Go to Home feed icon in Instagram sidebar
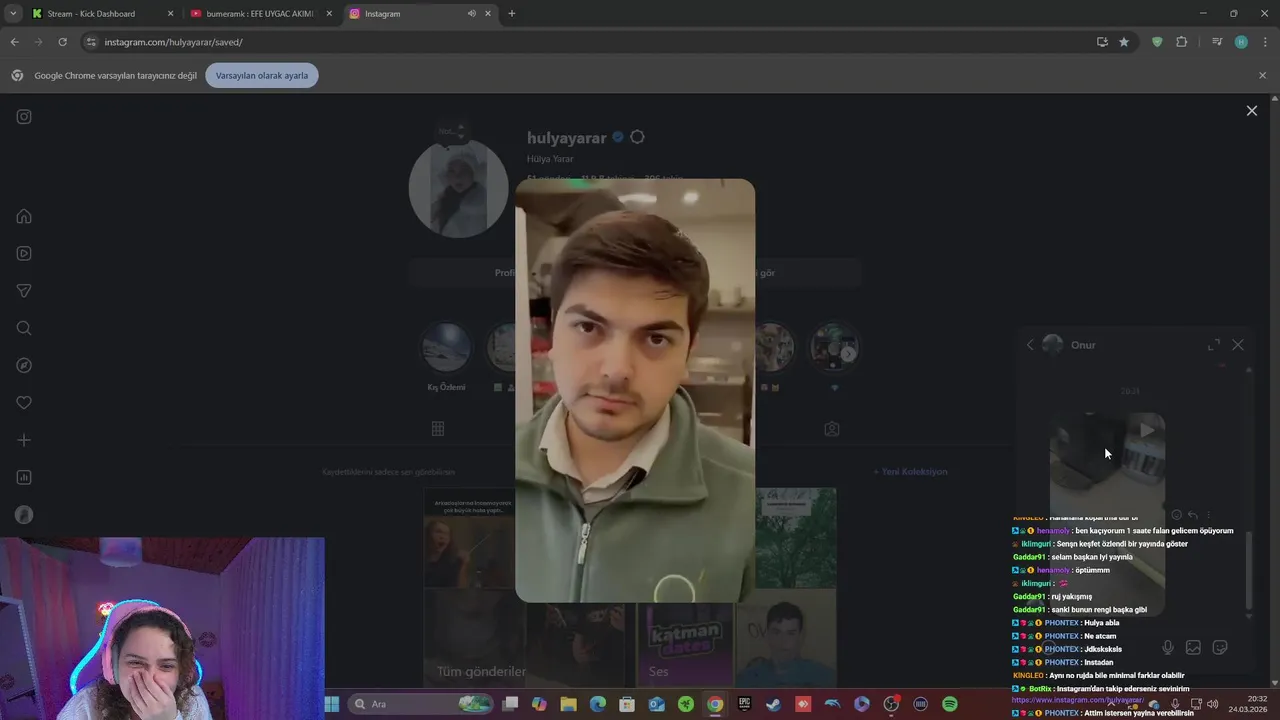The image size is (1280, 720). [x=24, y=216]
